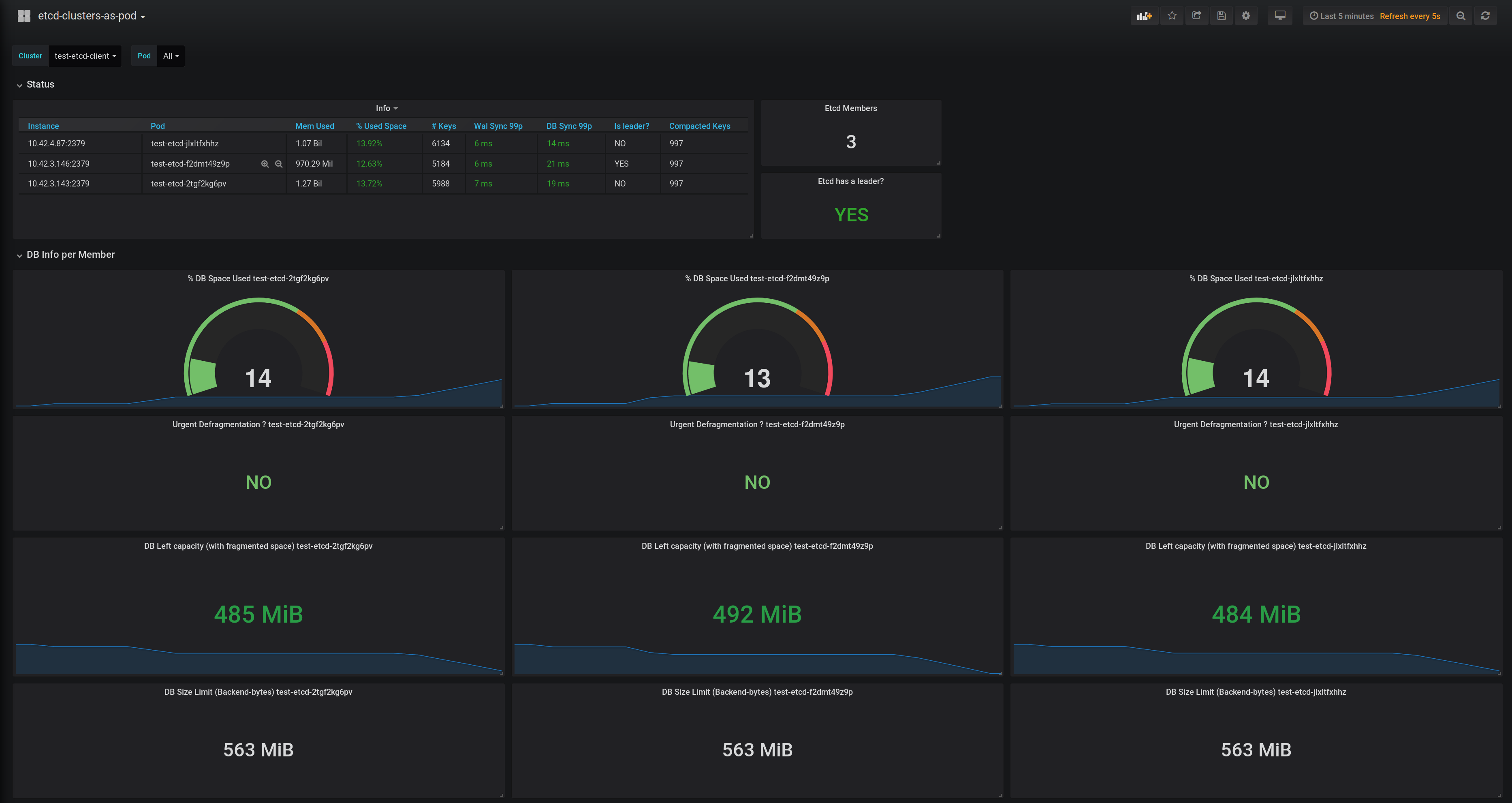The width and height of the screenshot is (1512, 803).
Task: Open the Info panel title menu
Action: point(386,108)
